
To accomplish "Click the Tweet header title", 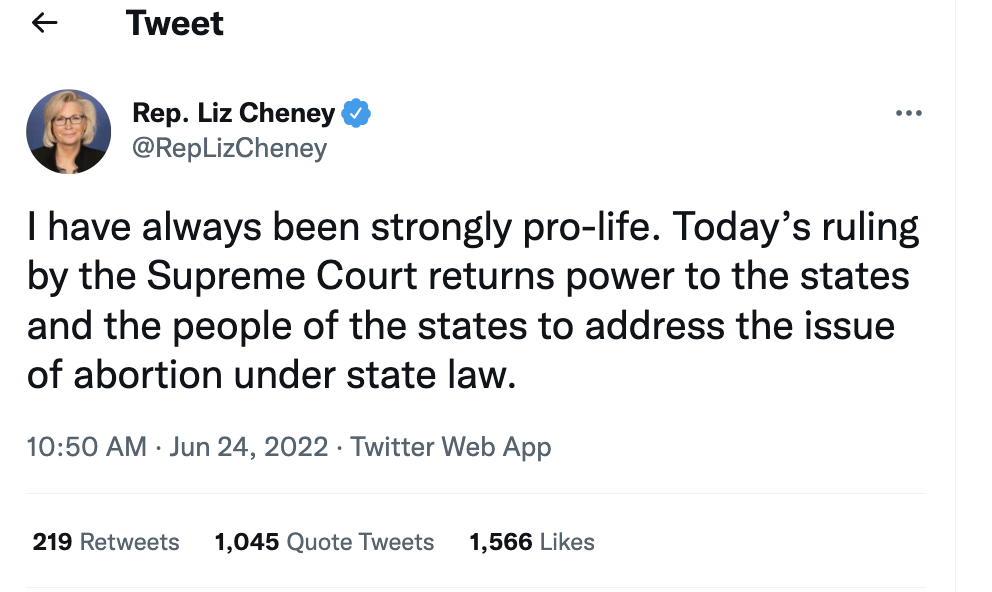I will (x=175, y=23).
